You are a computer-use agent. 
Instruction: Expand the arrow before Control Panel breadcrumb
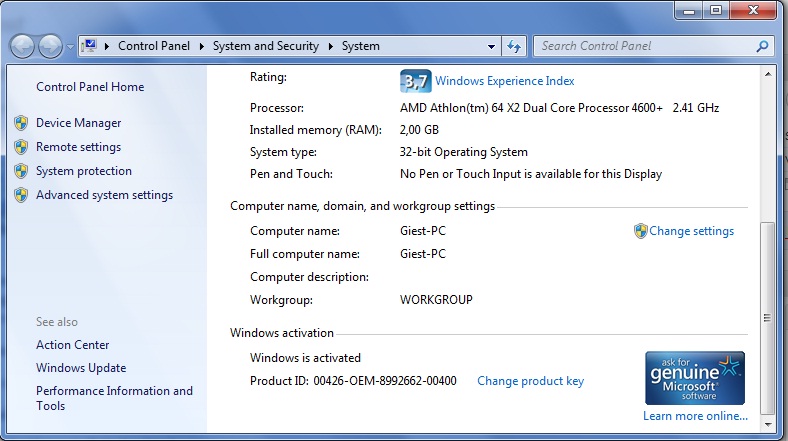pos(107,46)
